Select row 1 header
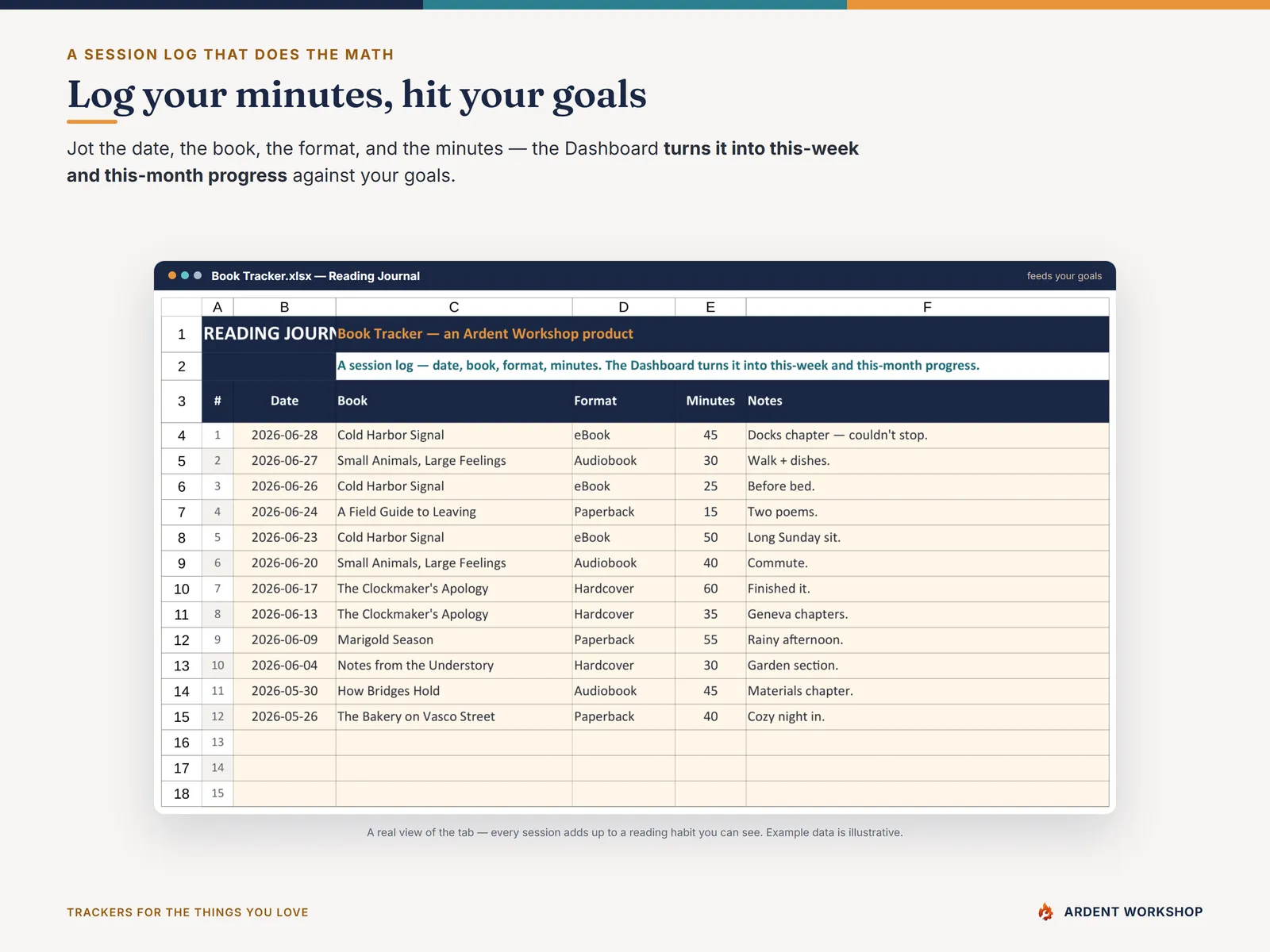The image size is (1270, 952). (x=182, y=334)
